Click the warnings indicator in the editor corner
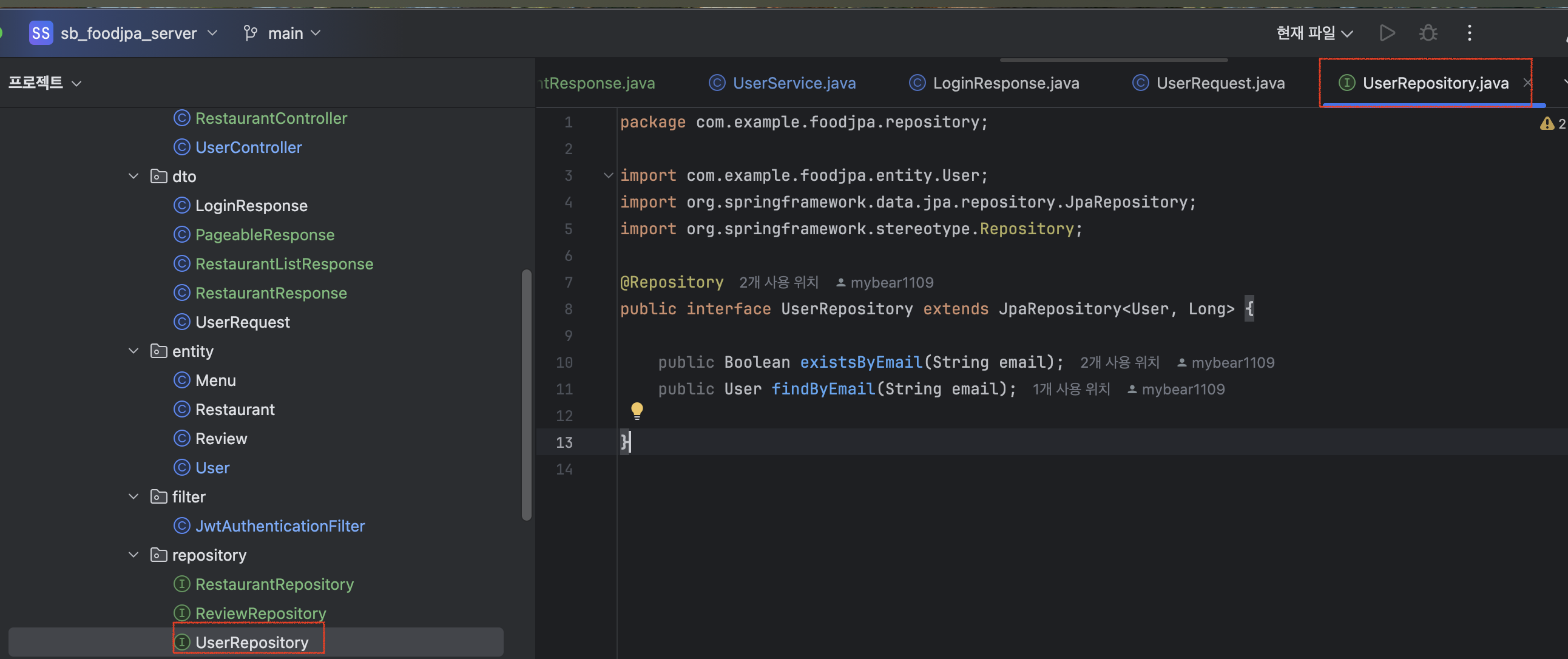 [1547, 123]
